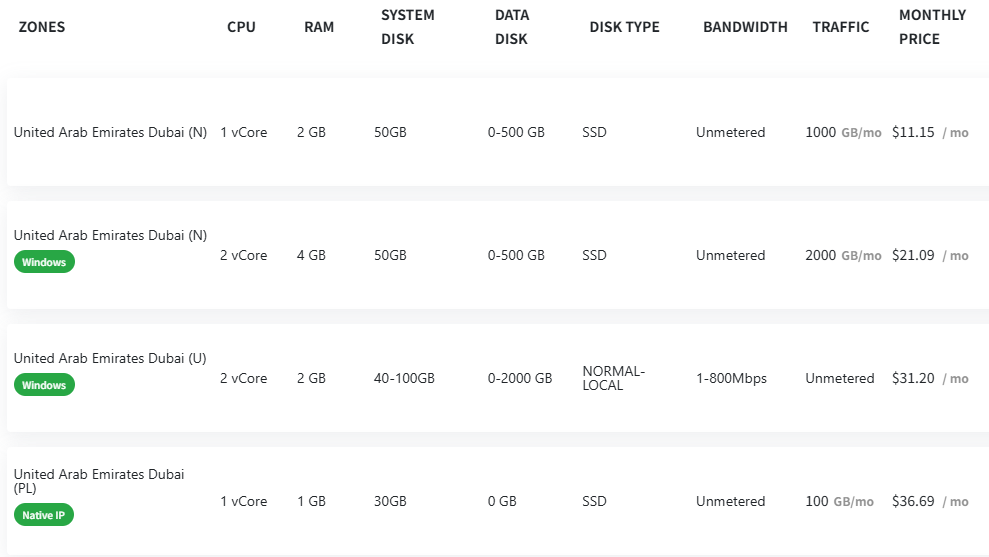This screenshot has width=989, height=557.
Task: Click the Windows badge in the 2 vCore 4 GB row
Action: (44, 262)
